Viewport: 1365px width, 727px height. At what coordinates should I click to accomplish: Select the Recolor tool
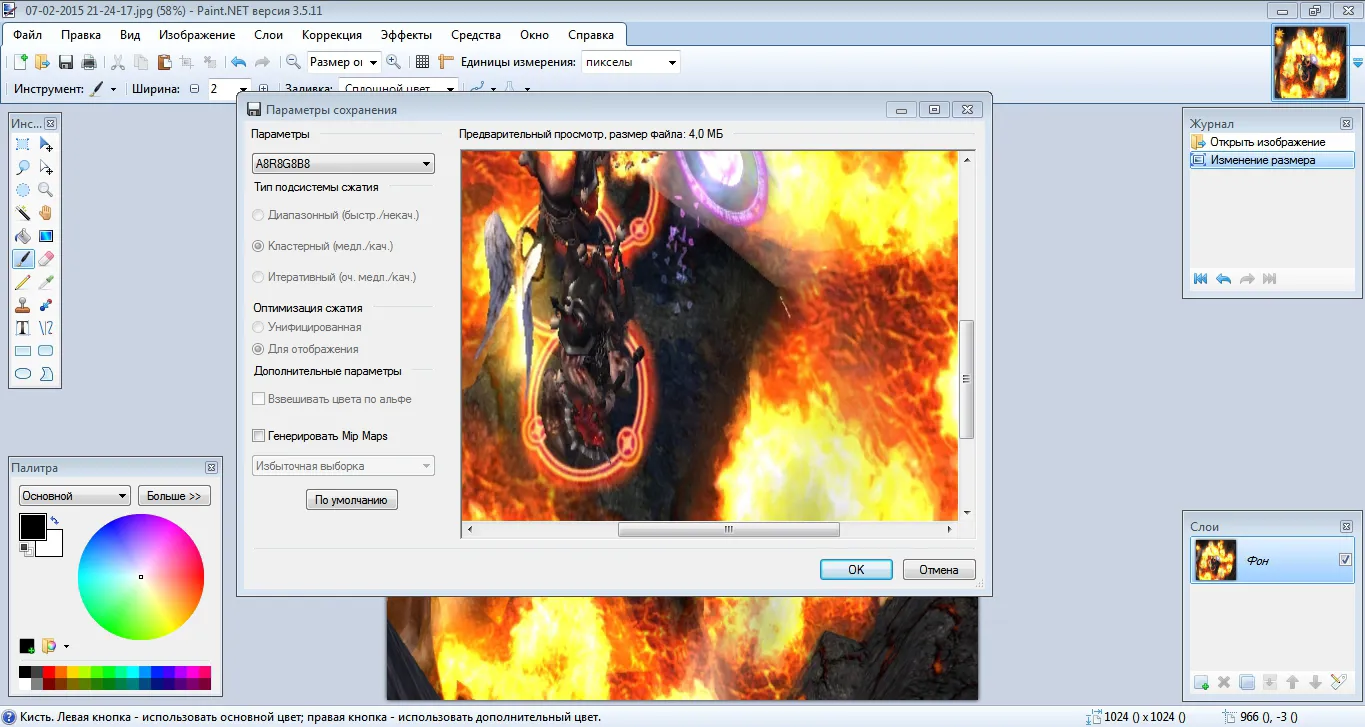(x=46, y=305)
